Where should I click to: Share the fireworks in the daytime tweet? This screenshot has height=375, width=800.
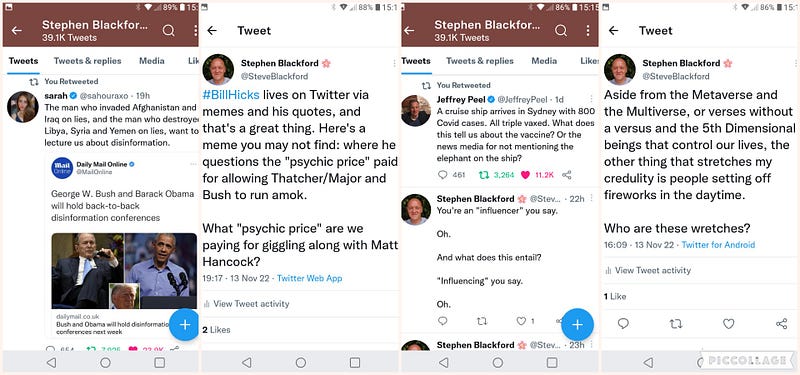781,323
